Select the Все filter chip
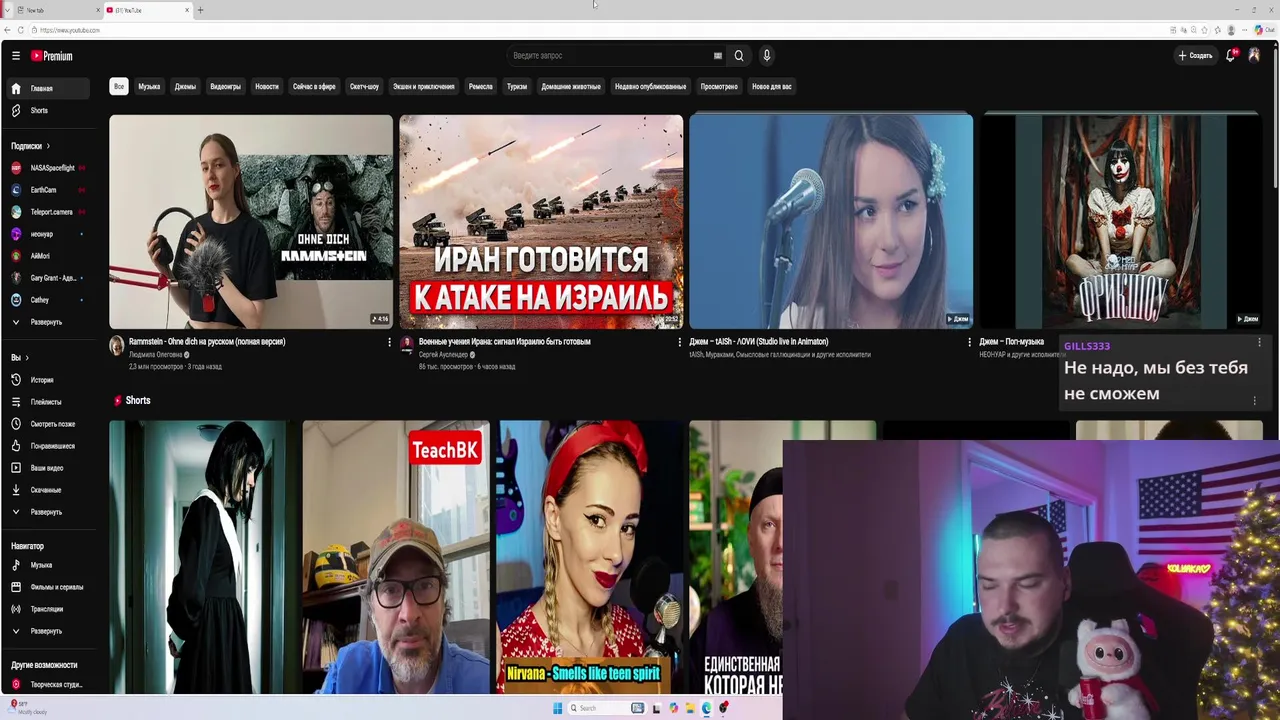1280x720 pixels. (119, 86)
